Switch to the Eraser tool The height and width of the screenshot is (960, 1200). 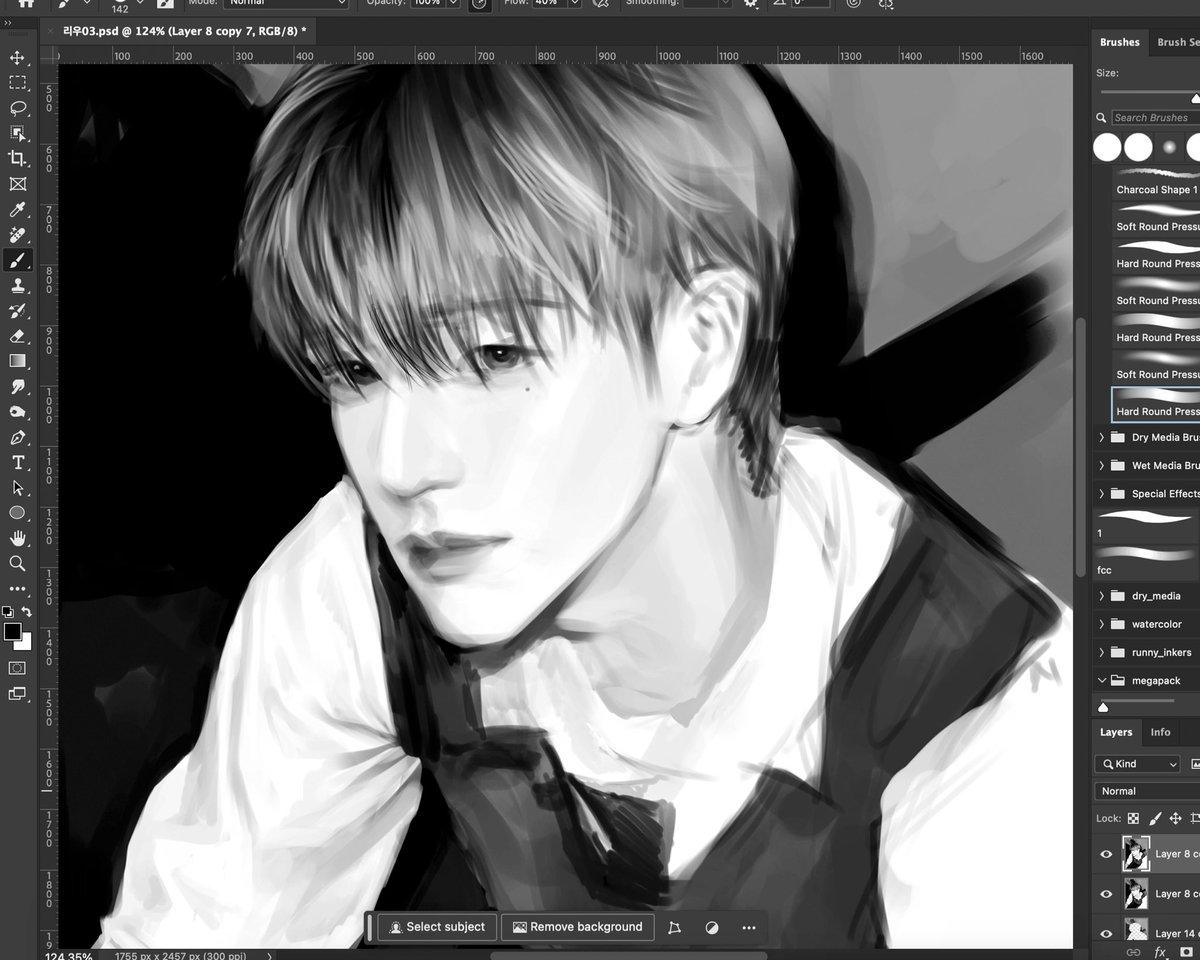click(x=17, y=336)
